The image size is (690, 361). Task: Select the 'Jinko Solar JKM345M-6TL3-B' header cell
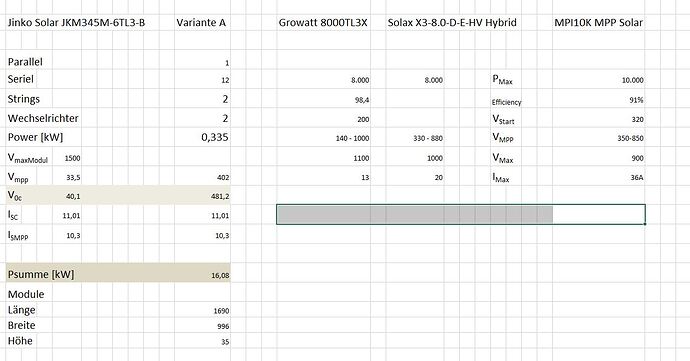point(76,22)
